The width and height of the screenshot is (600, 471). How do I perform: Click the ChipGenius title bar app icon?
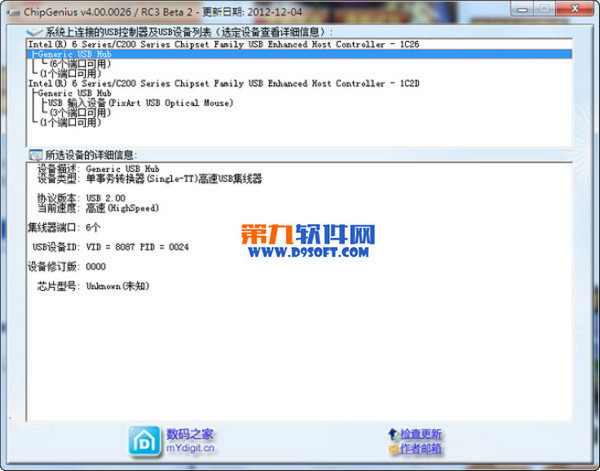[14, 12]
